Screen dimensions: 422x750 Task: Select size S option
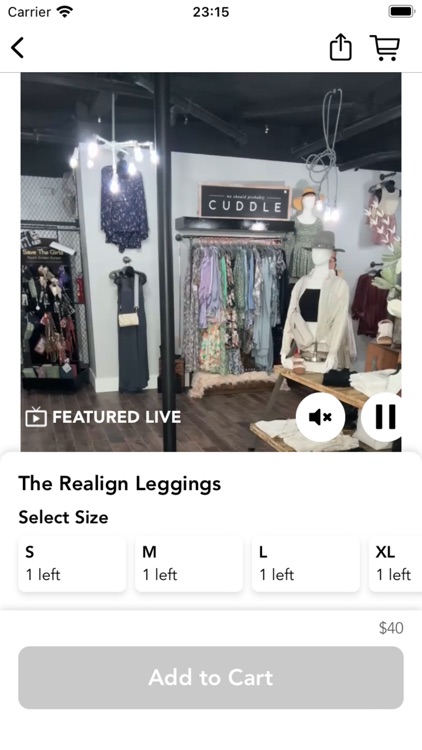[x=72, y=563]
